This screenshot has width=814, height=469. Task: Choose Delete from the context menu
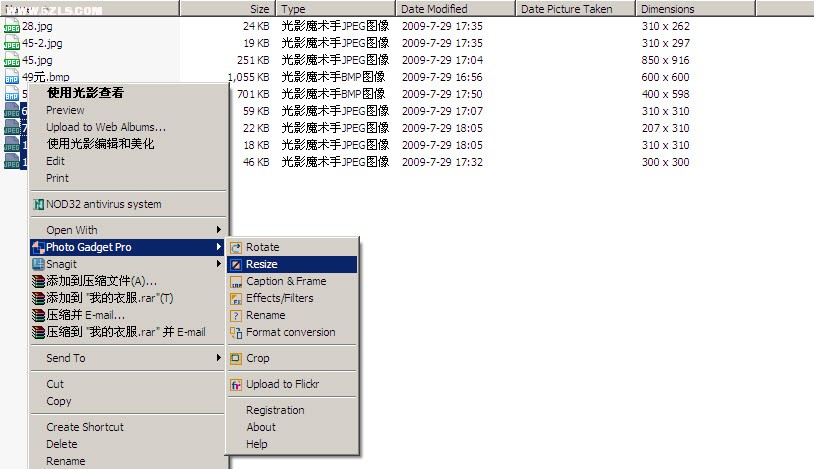click(x=62, y=444)
